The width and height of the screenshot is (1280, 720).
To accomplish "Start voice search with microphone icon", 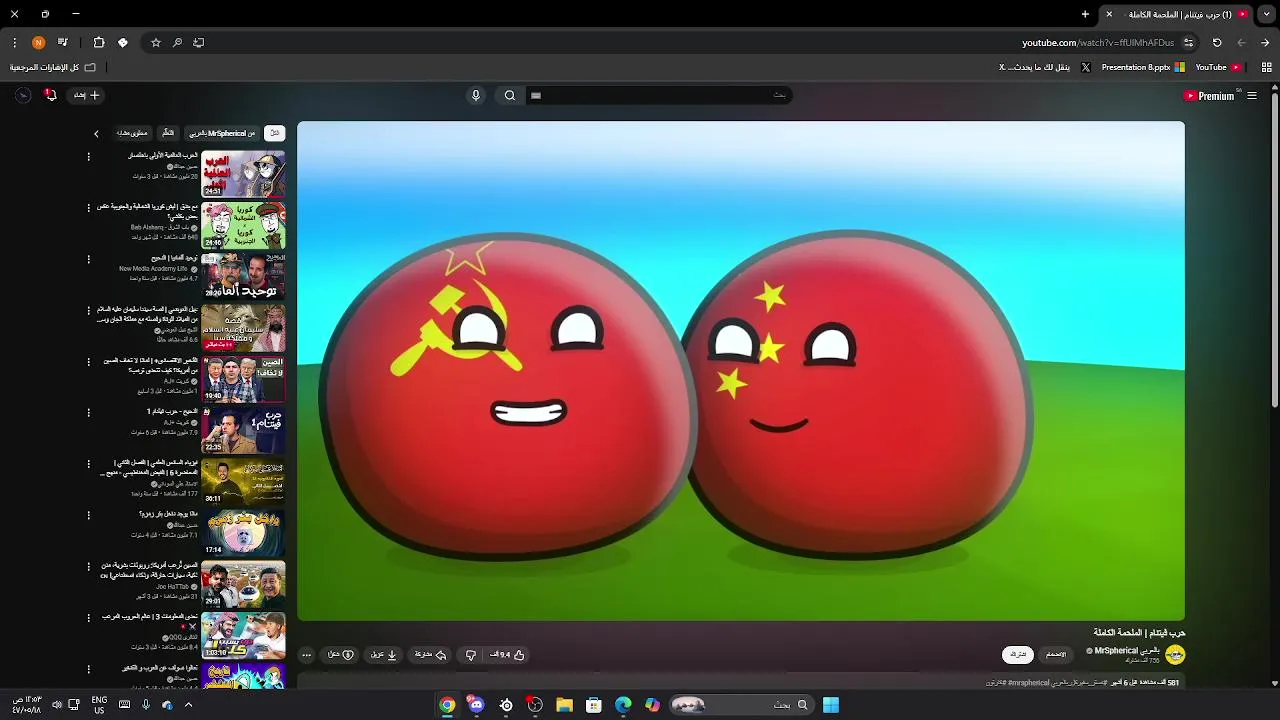I will (x=476, y=95).
